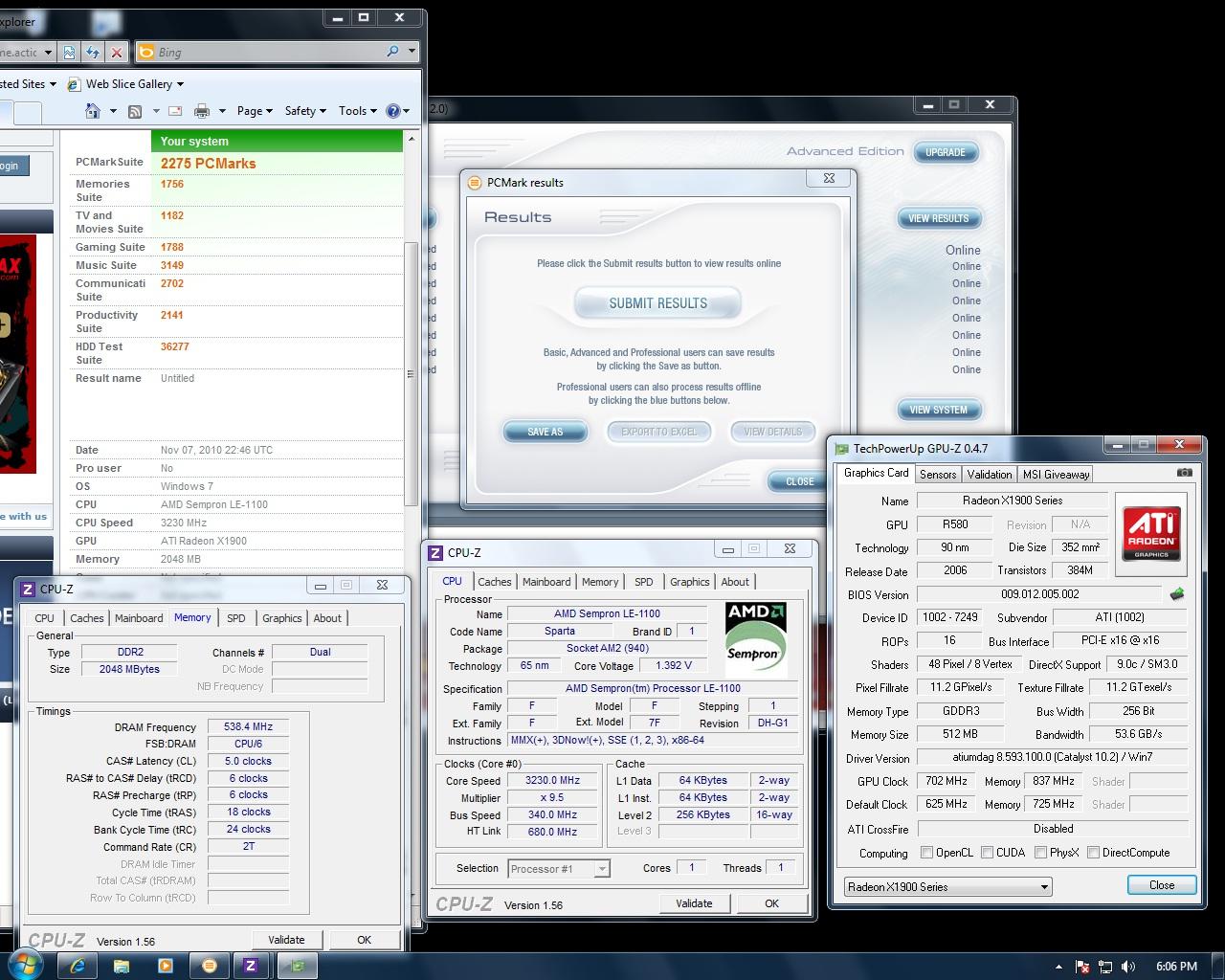Open the Tools menu dropdown in IE
This screenshot has width=1225, height=980.
pyautogui.click(x=358, y=111)
